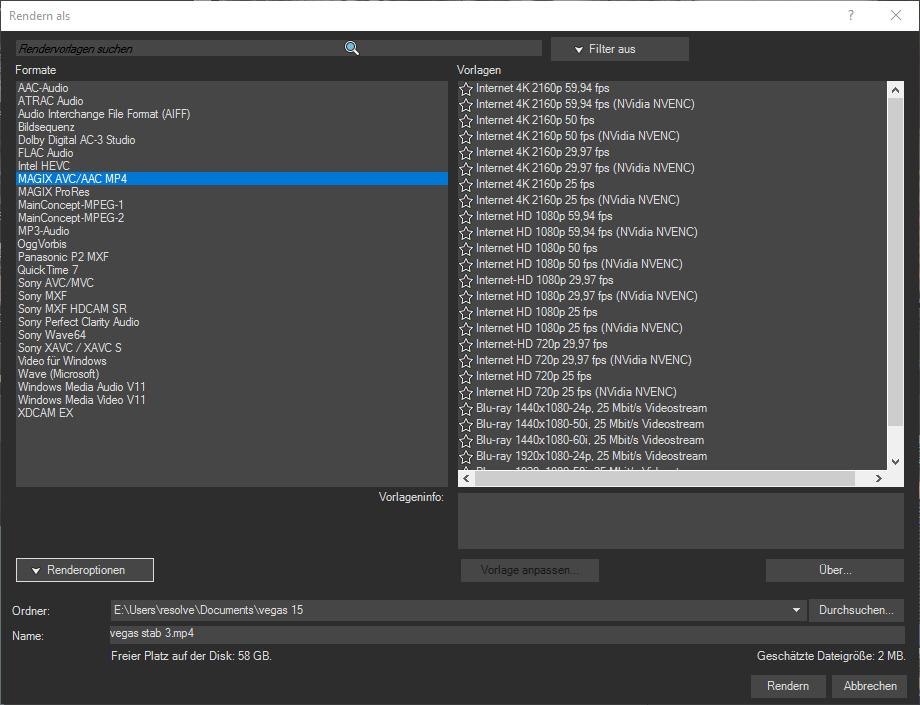Screen dimensions: 920x705
Task: Click the Durchsuchen... button
Action: 856,610
